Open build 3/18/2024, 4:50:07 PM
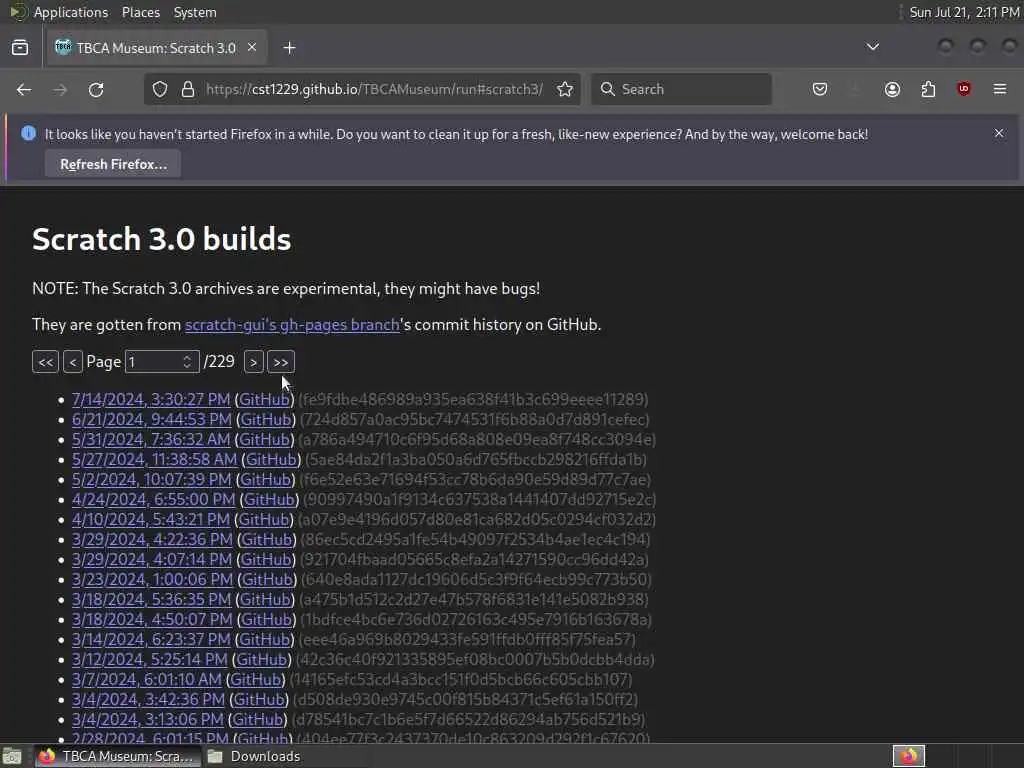Viewport: 1024px width, 768px height. [152, 619]
